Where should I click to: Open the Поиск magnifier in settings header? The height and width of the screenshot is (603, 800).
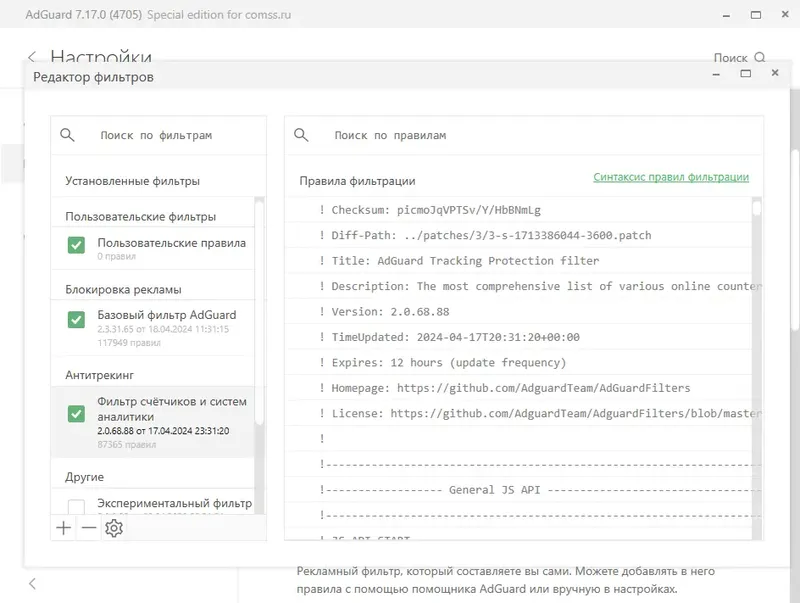(760, 58)
